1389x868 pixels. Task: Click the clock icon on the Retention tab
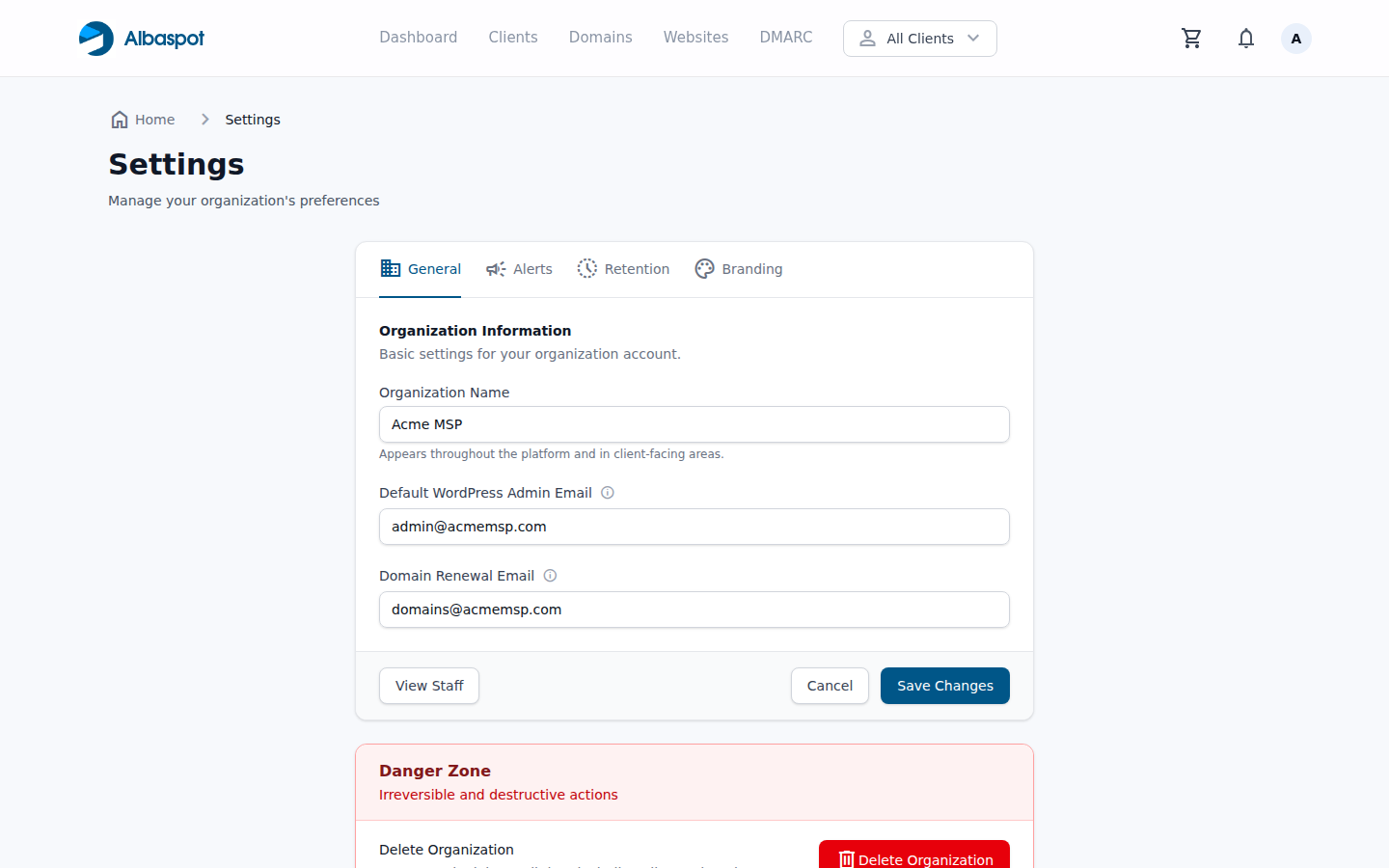[x=586, y=268]
